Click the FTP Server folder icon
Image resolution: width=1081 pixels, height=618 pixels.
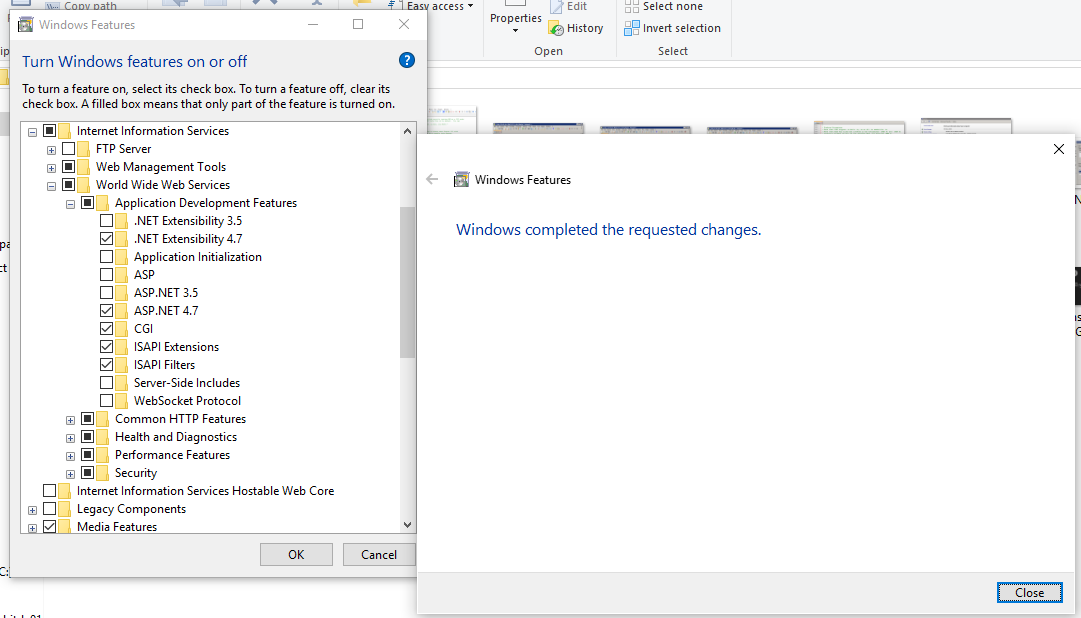(x=84, y=149)
